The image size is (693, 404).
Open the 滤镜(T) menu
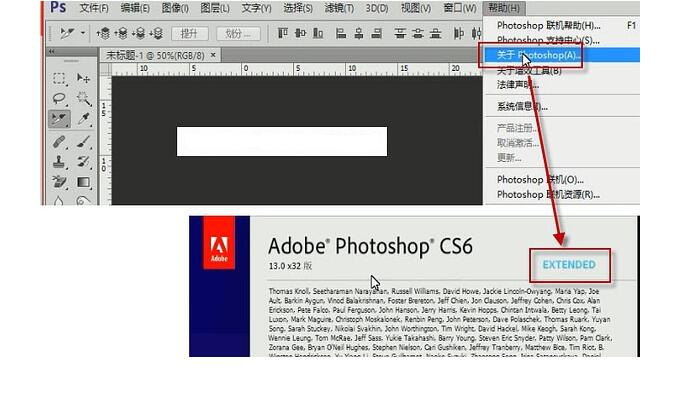tap(339, 8)
